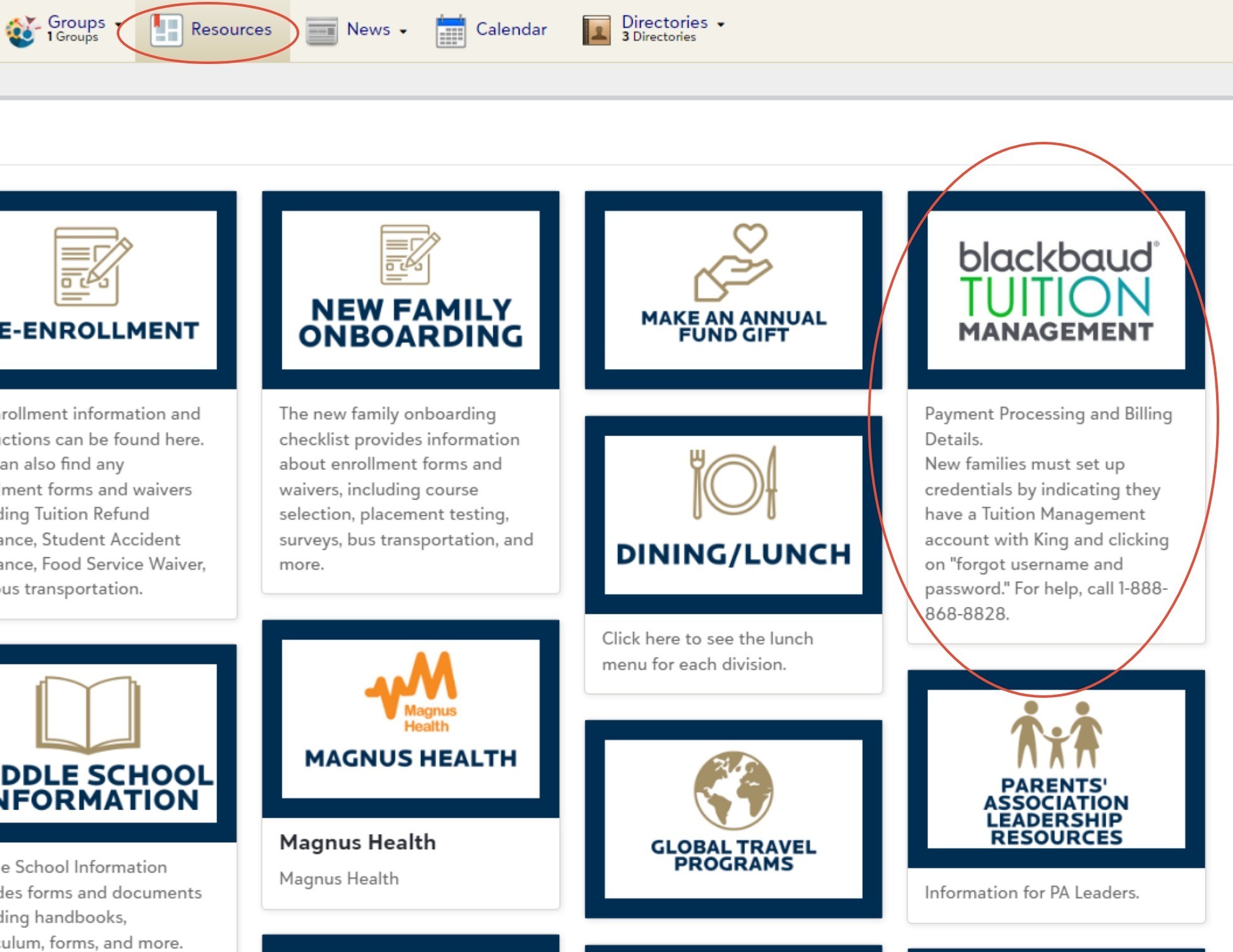Click 'School Information' description under Middle School tile
Viewport: 1233px width, 952px height.
(x=91, y=867)
